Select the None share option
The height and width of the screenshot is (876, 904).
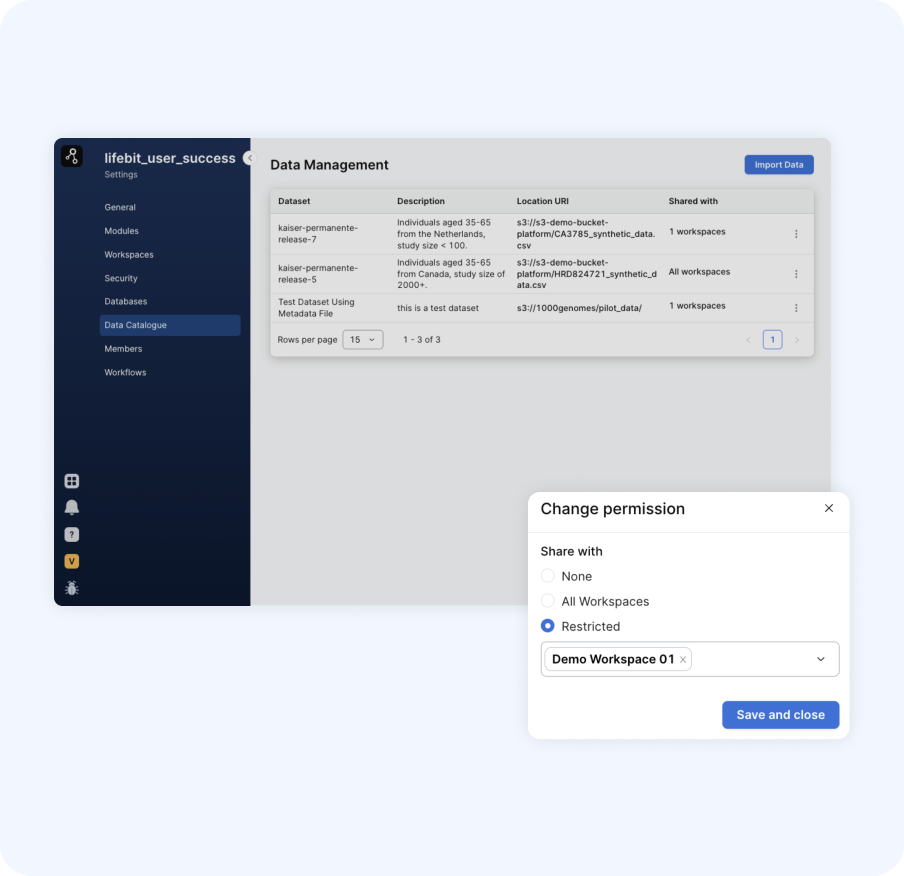[x=548, y=576]
